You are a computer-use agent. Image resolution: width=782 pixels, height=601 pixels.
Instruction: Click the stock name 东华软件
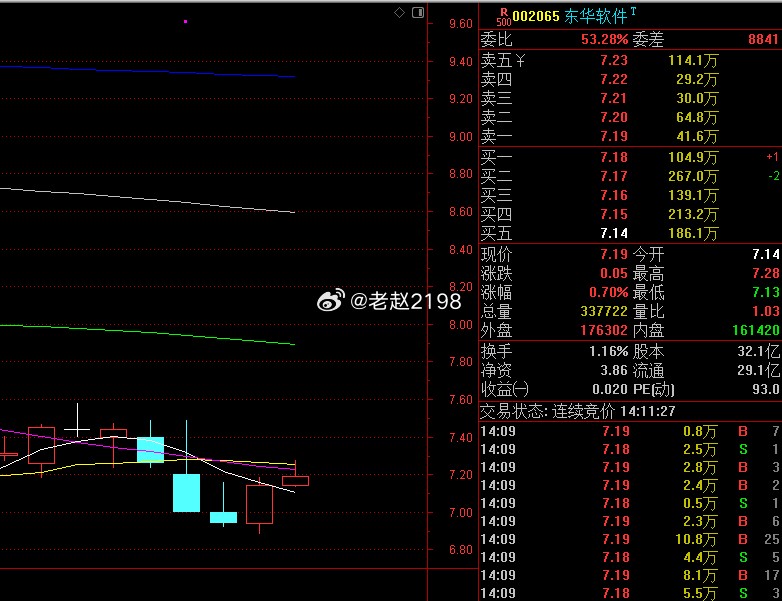pyautogui.click(x=595, y=16)
